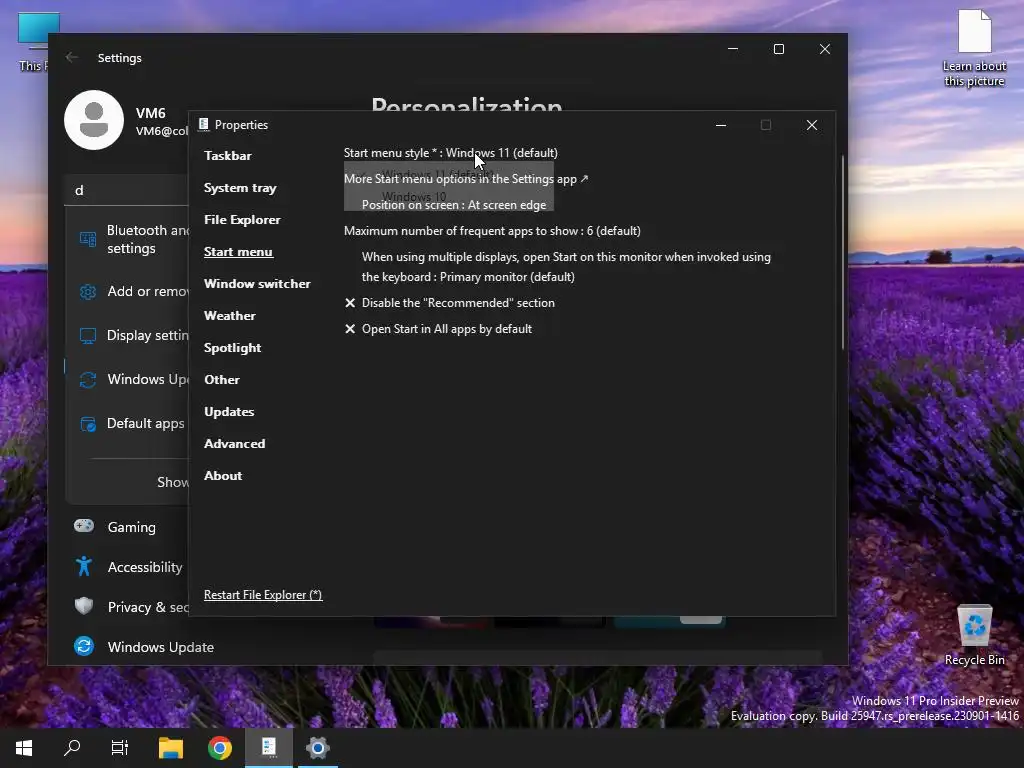1024x768 pixels.
Task: Open the Windows Start button
Action: (x=24, y=748)
